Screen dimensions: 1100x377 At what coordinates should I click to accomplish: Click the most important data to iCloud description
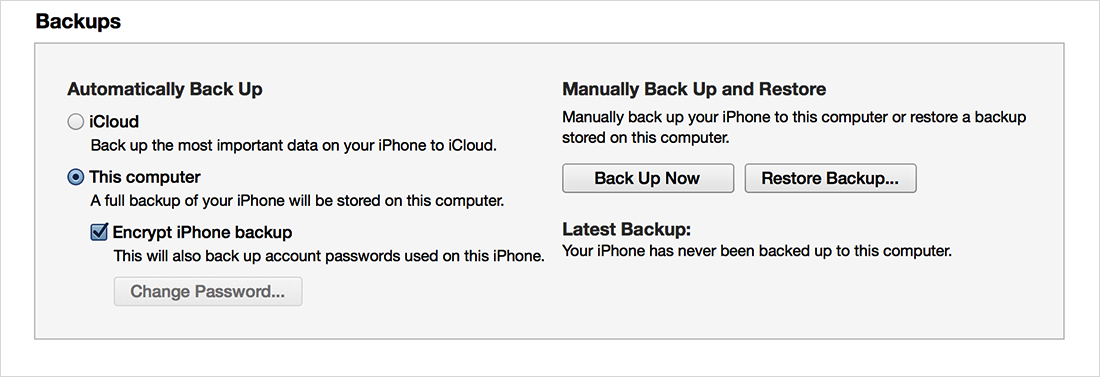click(x=294, y=146)
